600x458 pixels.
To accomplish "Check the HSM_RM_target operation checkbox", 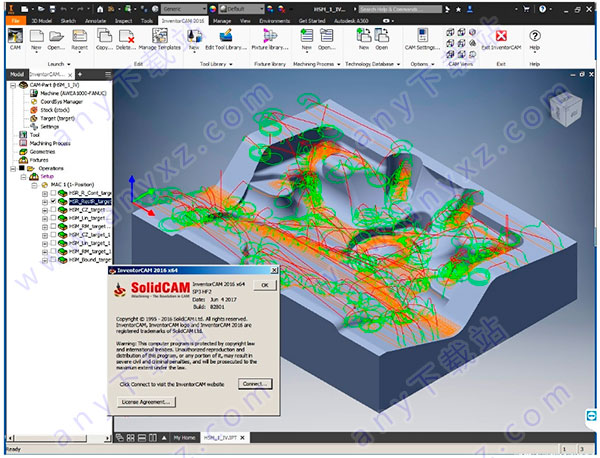I will tap(54, 227).
